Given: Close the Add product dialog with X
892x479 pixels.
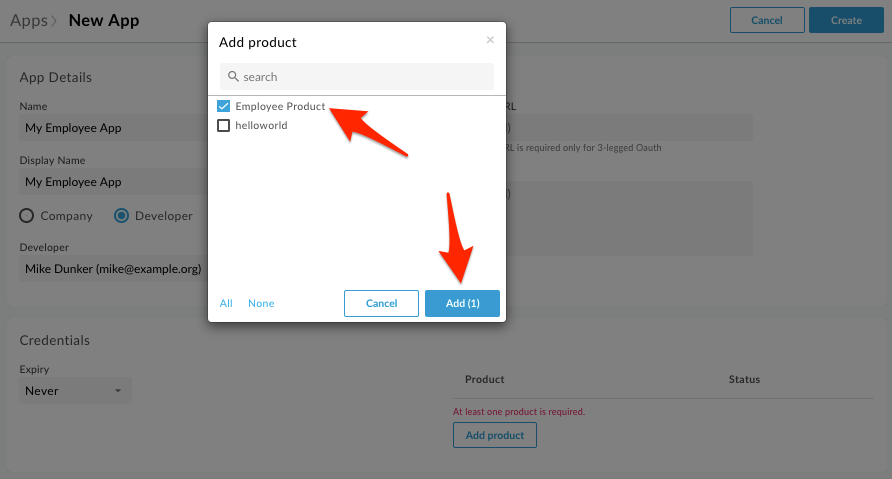Looking at the screenshot, I should pyautogui.click(x=490, y=40).
